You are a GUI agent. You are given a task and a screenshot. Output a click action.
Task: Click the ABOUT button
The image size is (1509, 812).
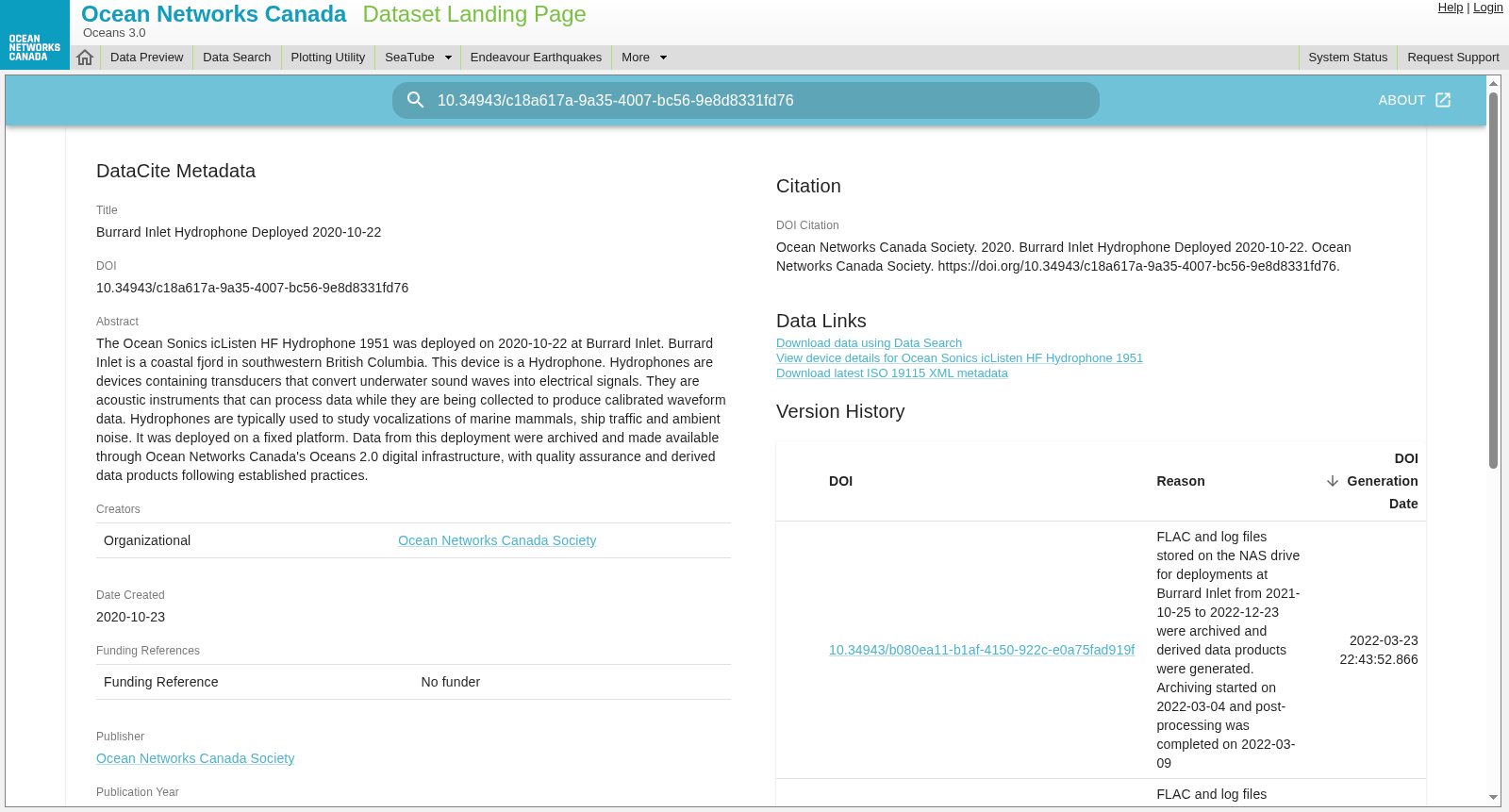pos(1414,100)
